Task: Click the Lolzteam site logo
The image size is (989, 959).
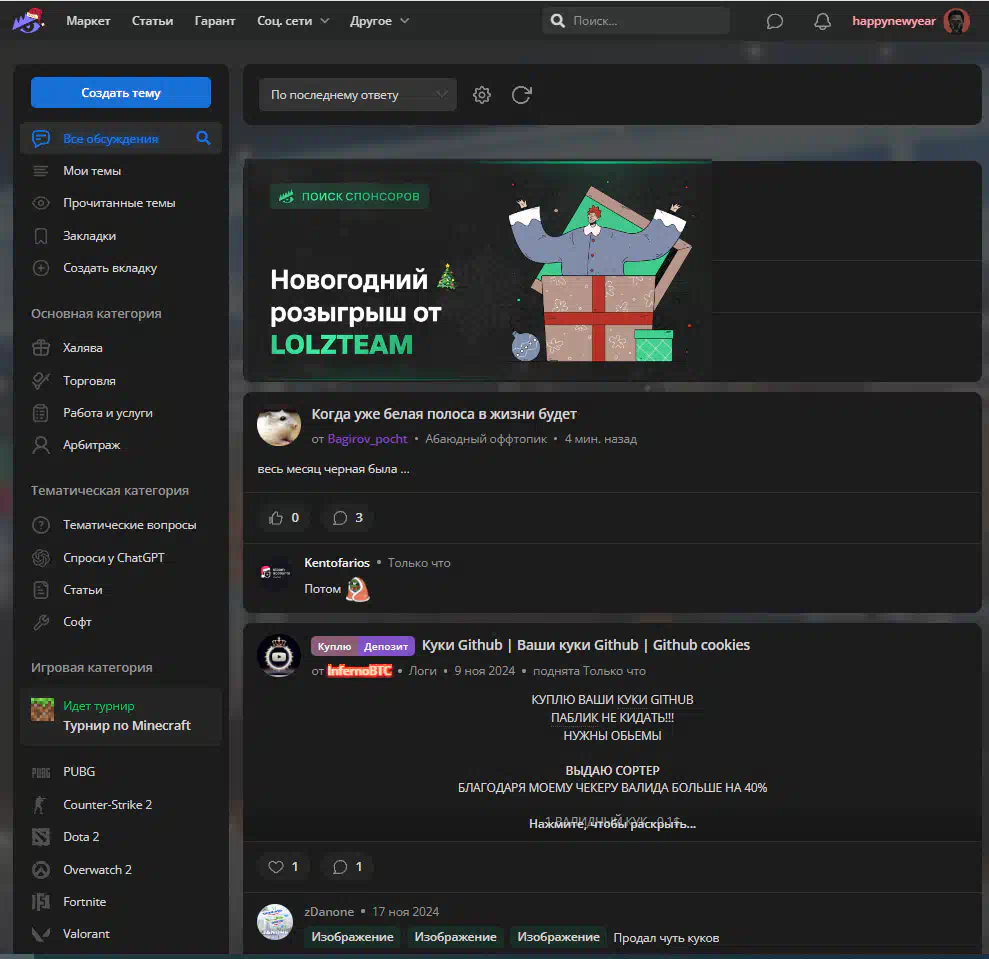Action: tap(28, 20)
